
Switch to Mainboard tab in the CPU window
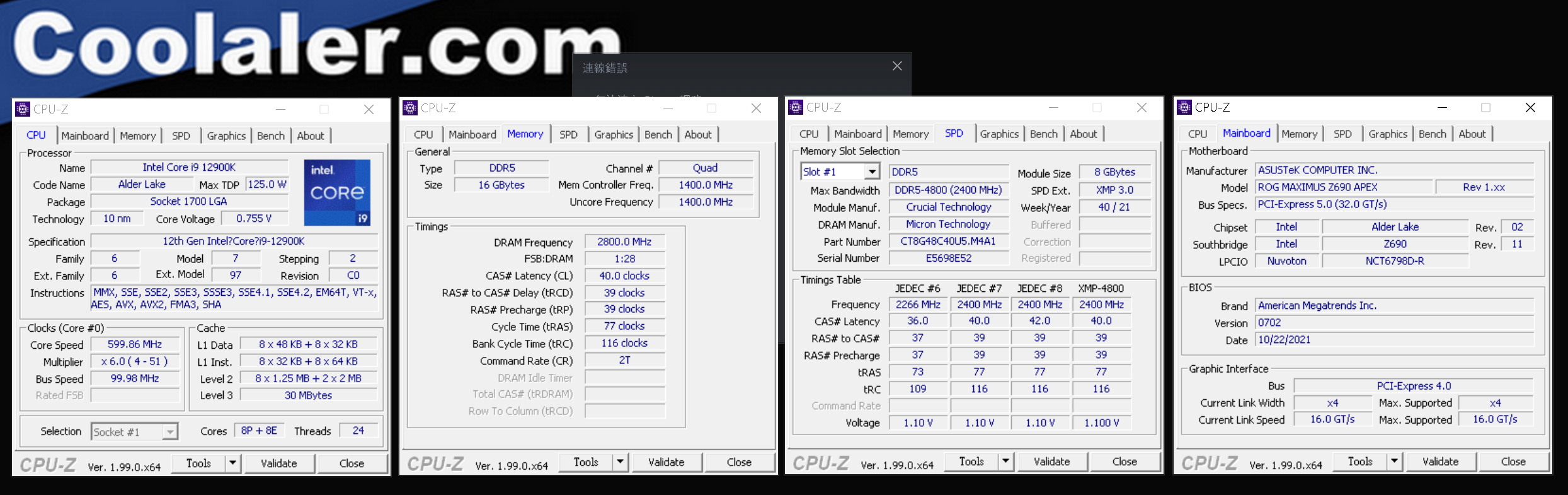[x=84, y=136]
